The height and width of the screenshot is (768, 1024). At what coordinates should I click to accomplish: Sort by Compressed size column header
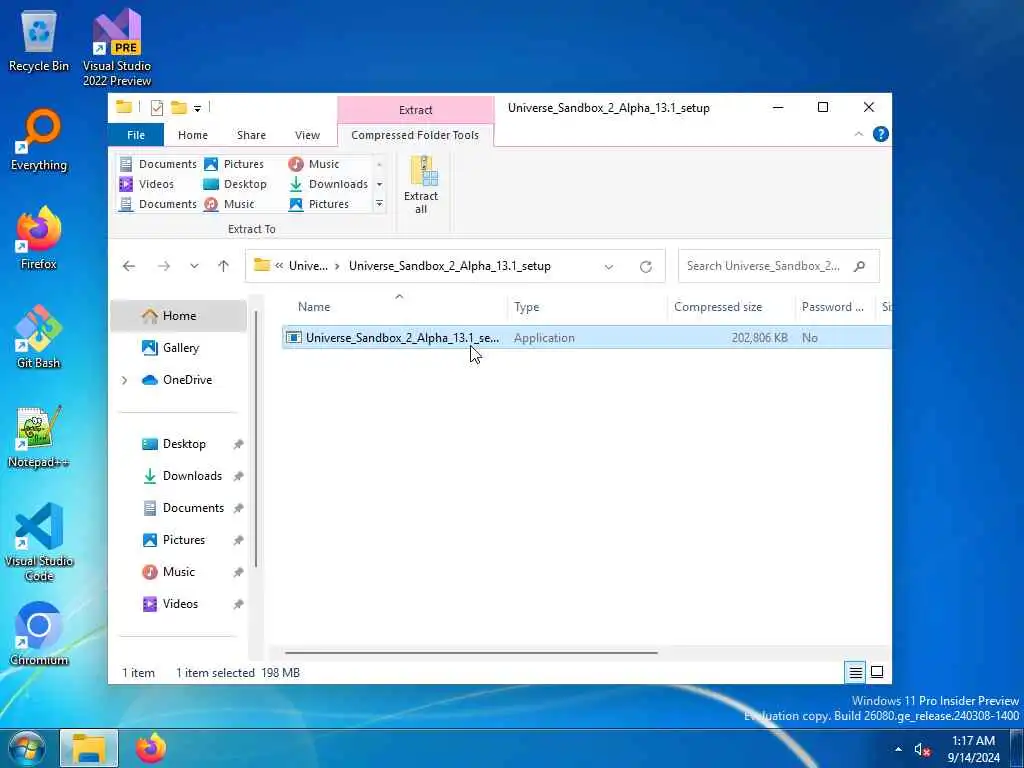730,307
